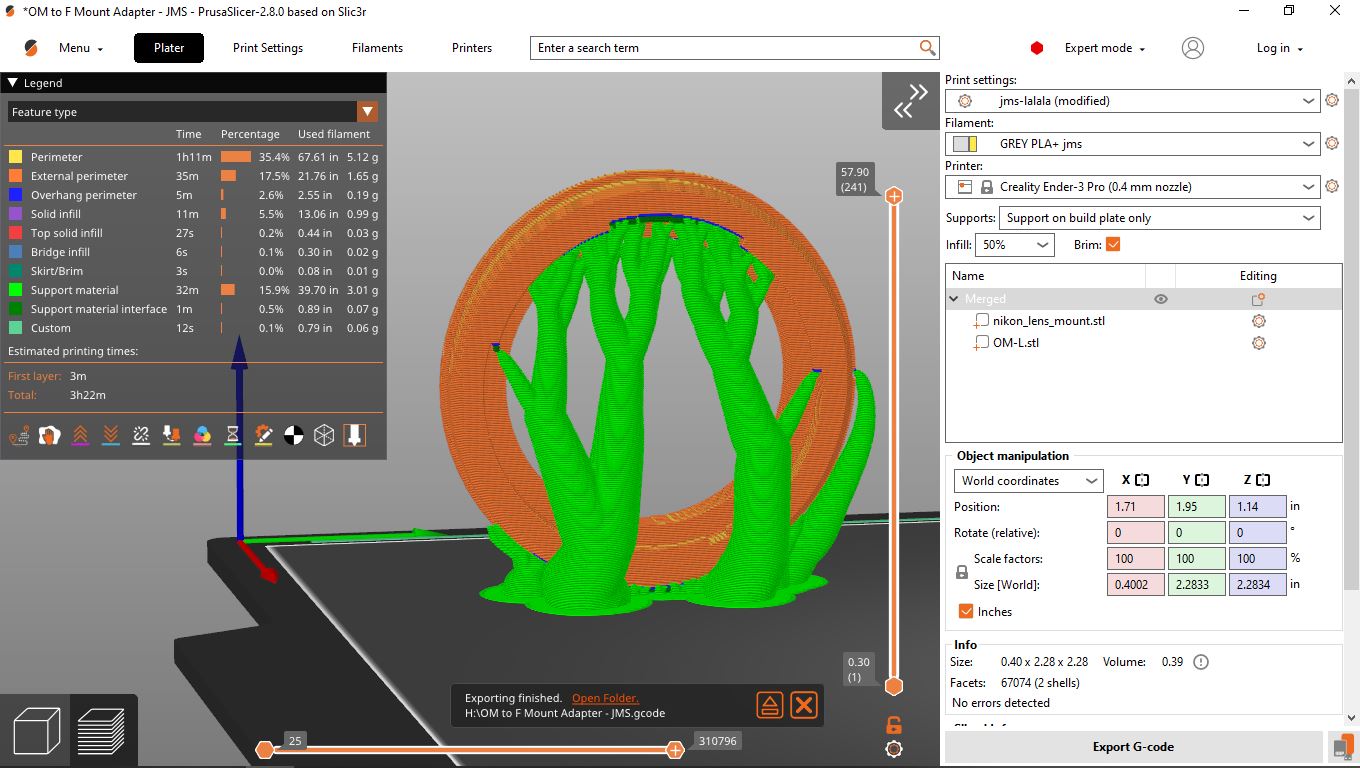Toggle X axis mirror button
The image size is (1360, 768).
(1142, 480)
